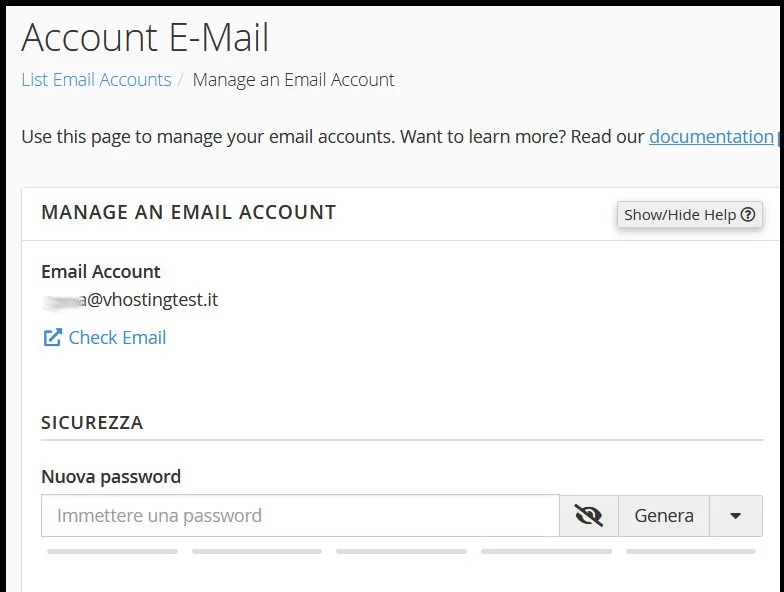Focus the Nuova password input field
This screenshot has width=784, height=592.
pyautogui.click(x=300, y=516)
